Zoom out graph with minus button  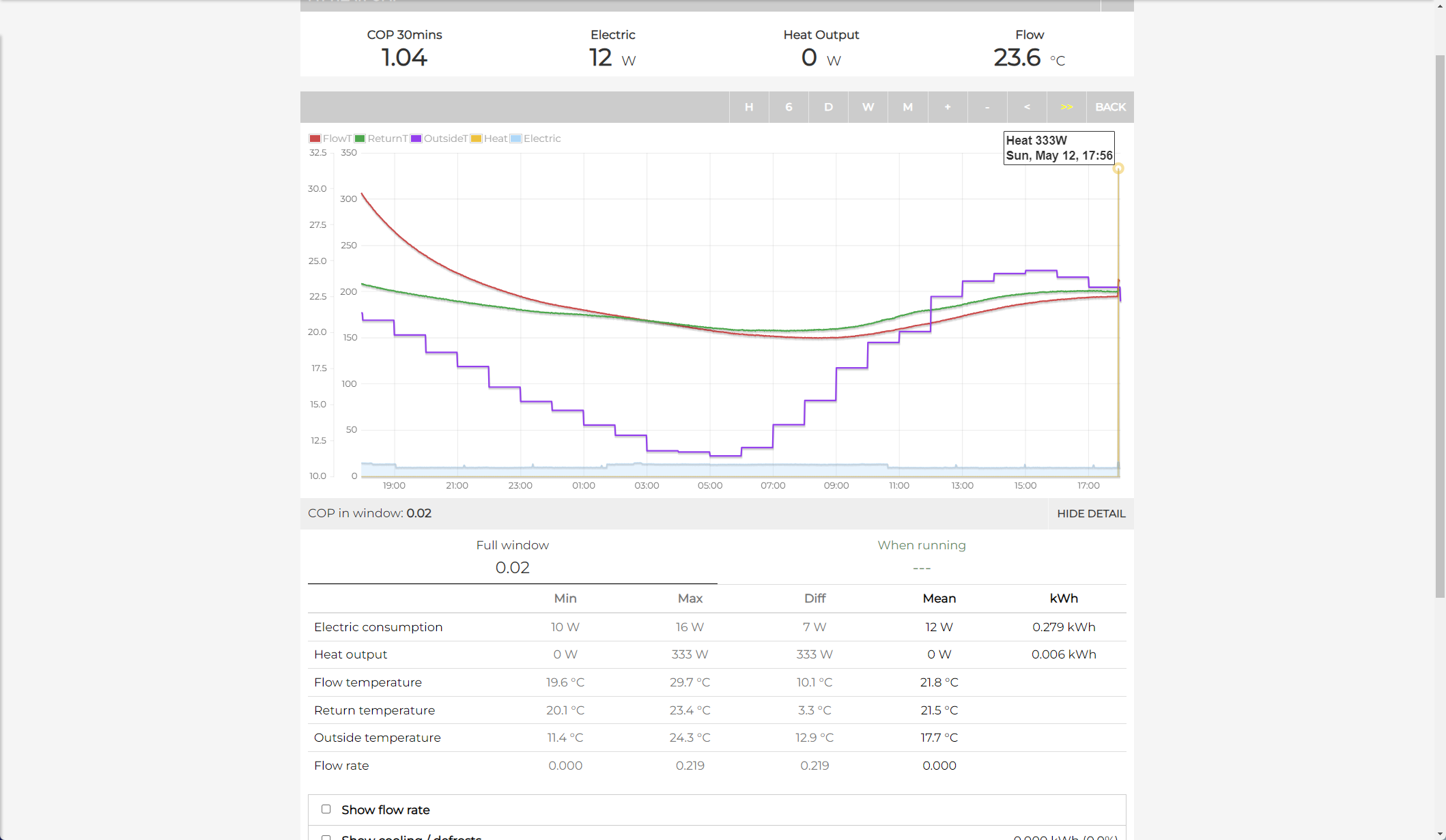(x=987, y=107)
